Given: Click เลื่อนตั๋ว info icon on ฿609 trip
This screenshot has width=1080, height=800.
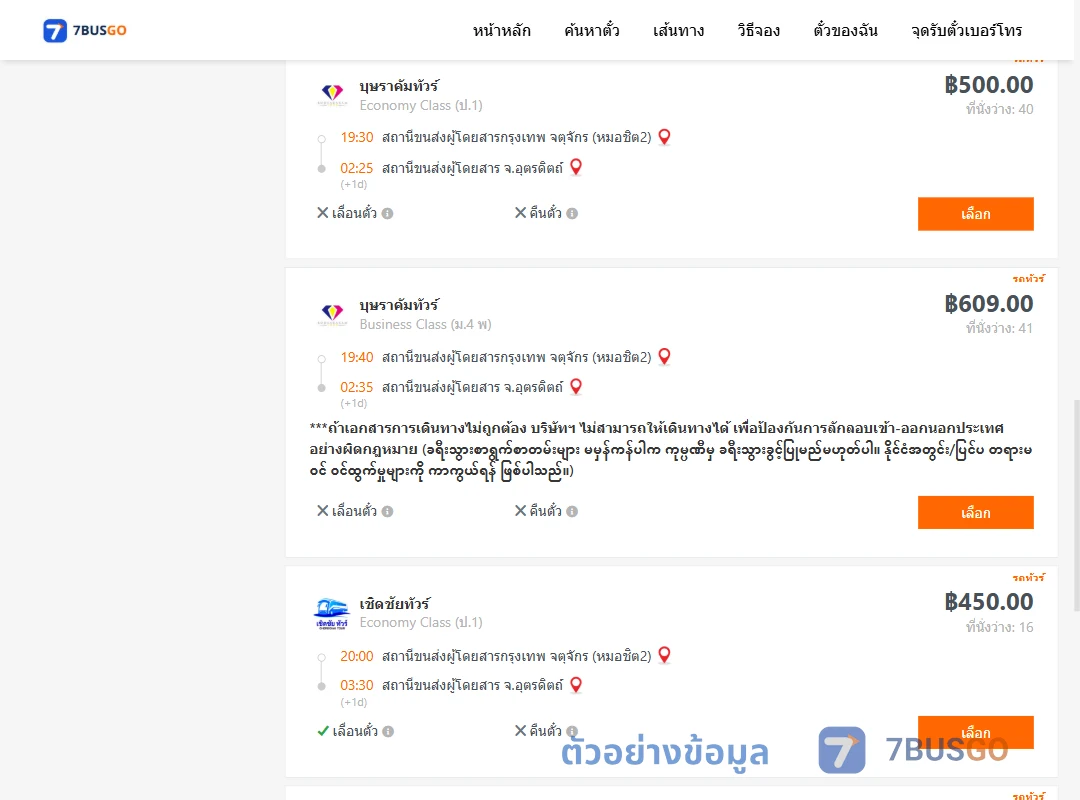Looking at the screenshot, I should (x=388, y=511).
